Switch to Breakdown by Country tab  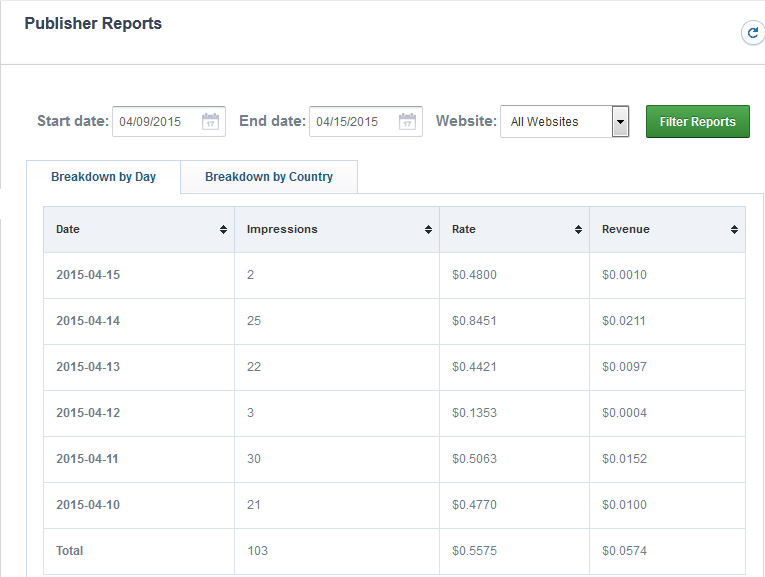click(269, 177)
